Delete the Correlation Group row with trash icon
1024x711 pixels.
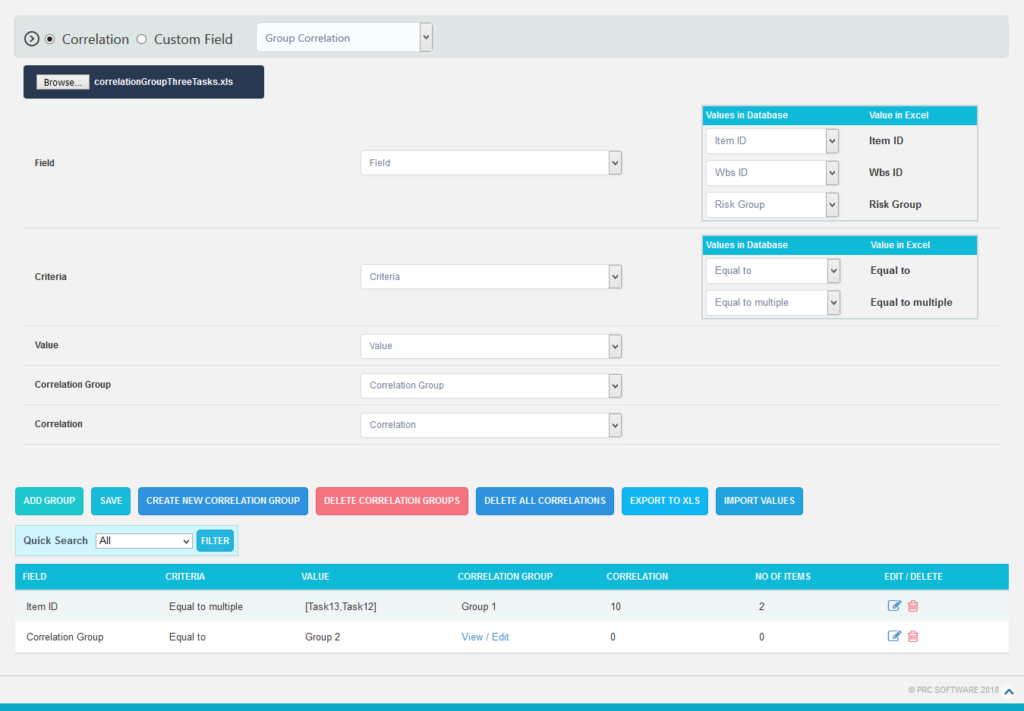[x=913, y=637]
